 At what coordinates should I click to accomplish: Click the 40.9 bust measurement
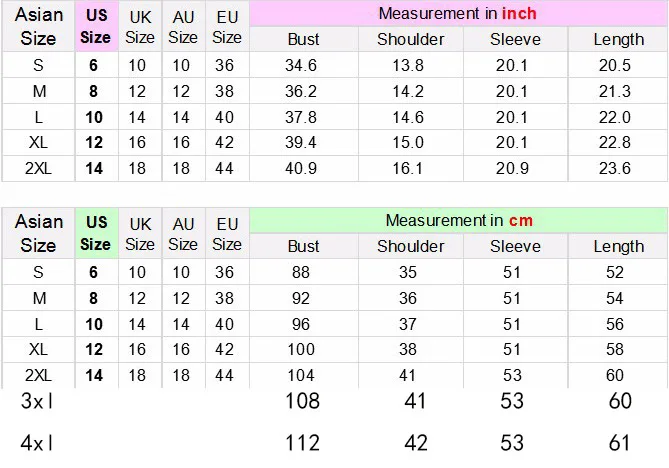click(x=303, y=167)
